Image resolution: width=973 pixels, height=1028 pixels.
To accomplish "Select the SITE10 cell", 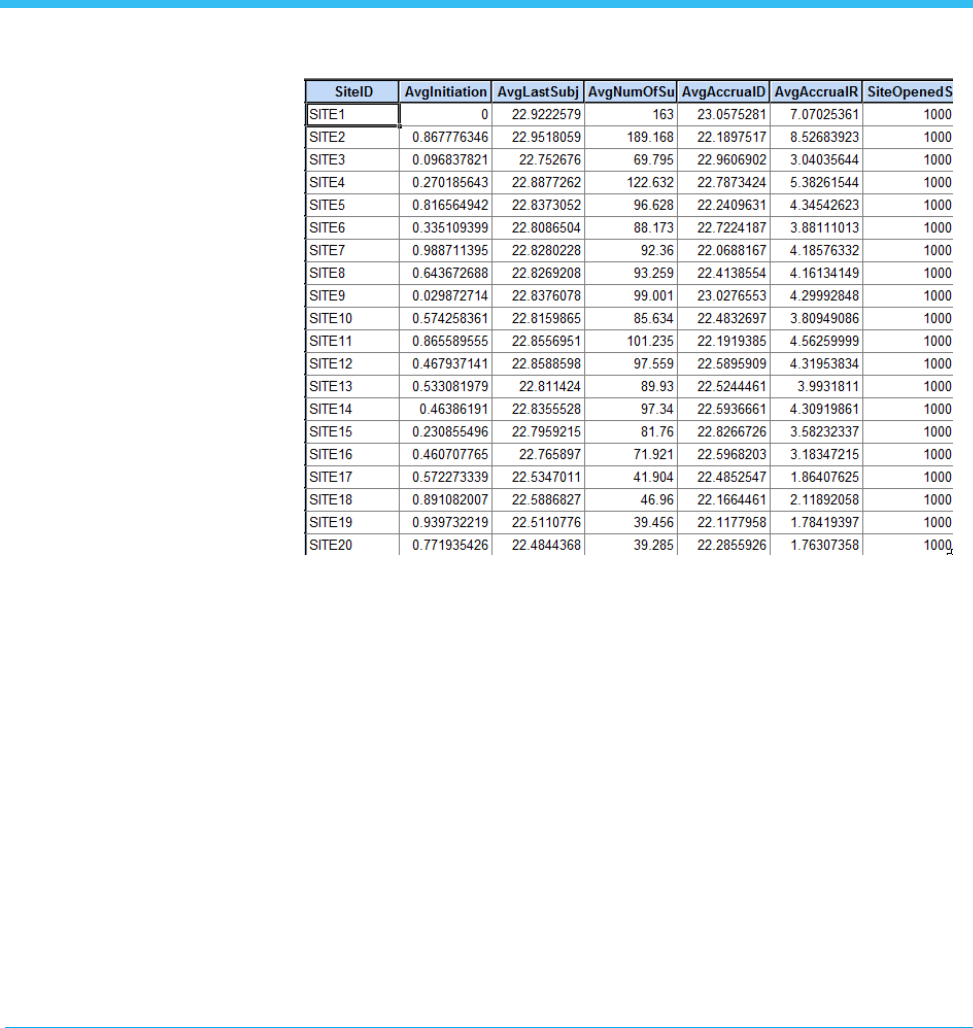I will pyautogui.click(x=353, y=319).
